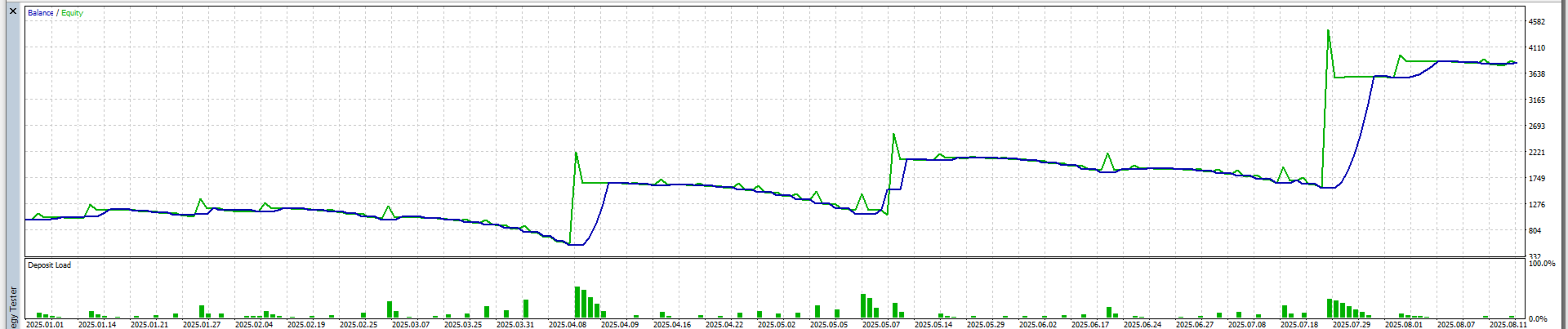The width and height of the screenshot is (1568, 329).
Task: Click the 2025.05.29 date label
Action: 986,325
